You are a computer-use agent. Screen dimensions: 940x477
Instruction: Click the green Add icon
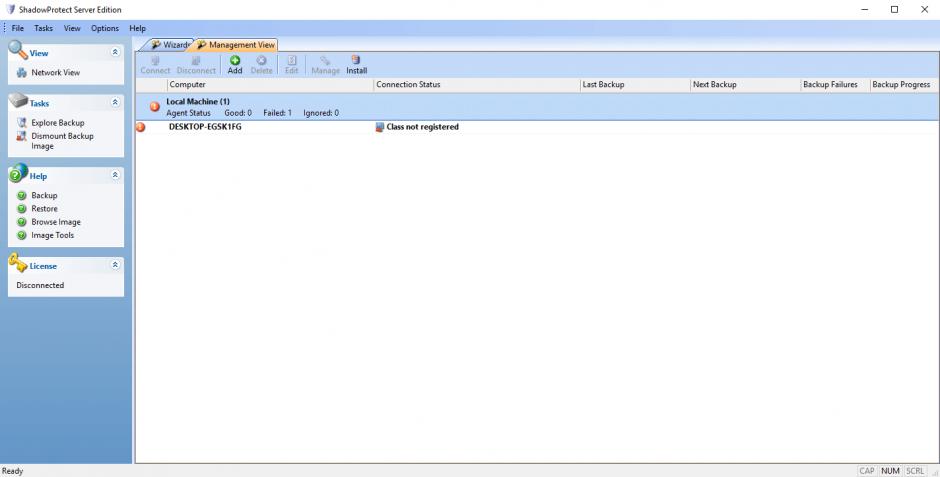click(x=235, y=60)
